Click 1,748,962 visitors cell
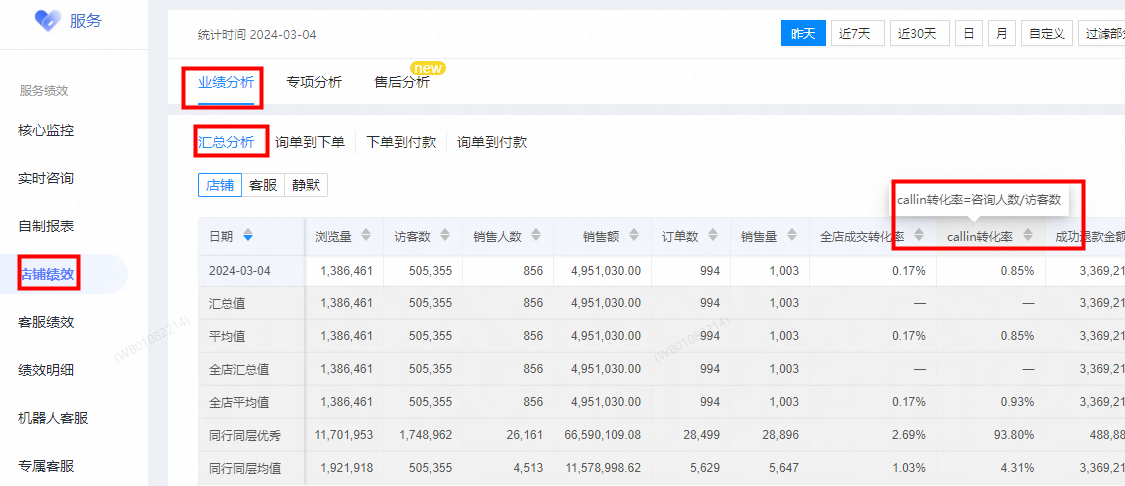 pos(426,435)
